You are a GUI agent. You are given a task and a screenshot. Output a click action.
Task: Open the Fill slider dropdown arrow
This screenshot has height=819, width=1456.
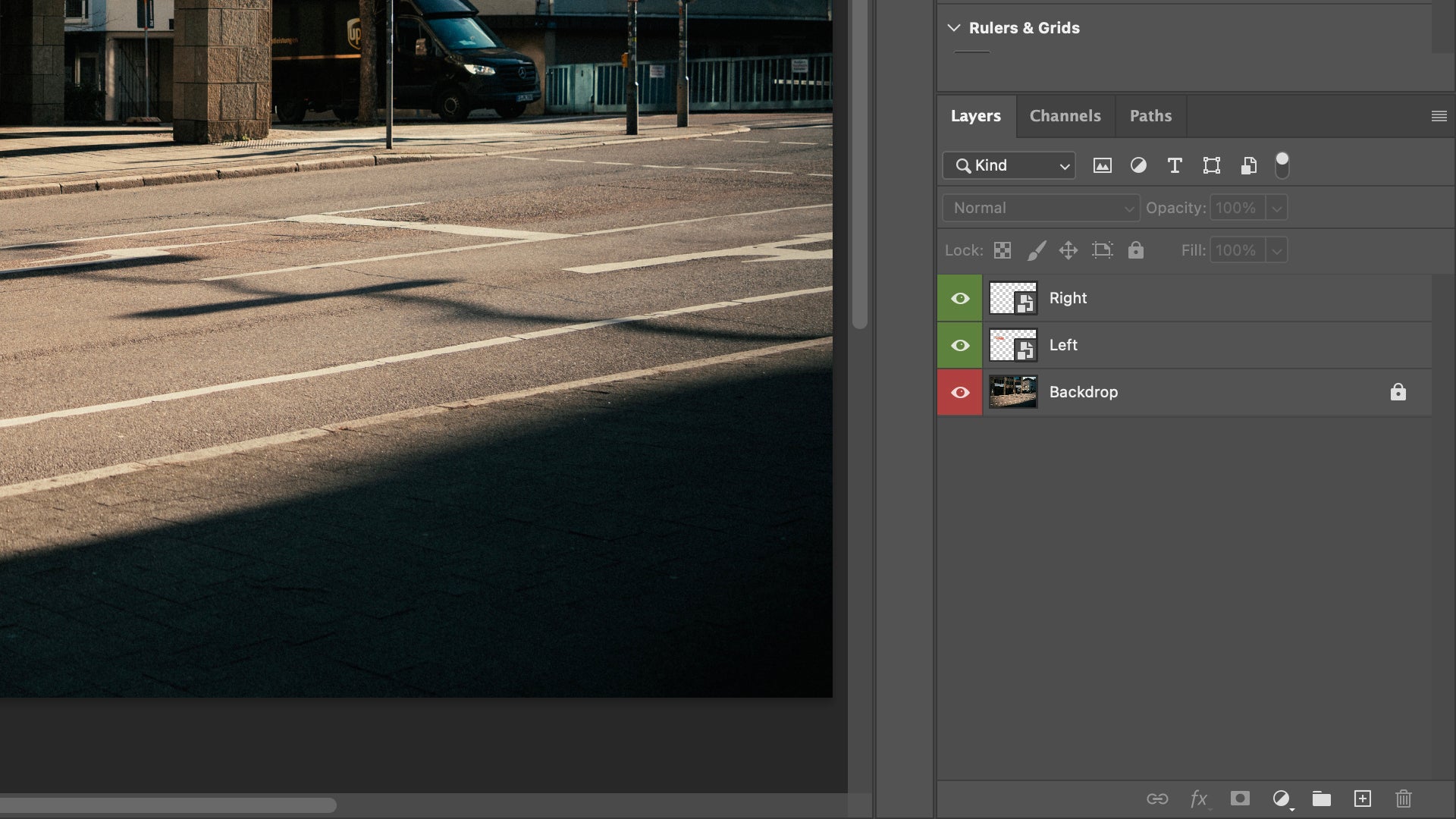tap(1276, 250)
